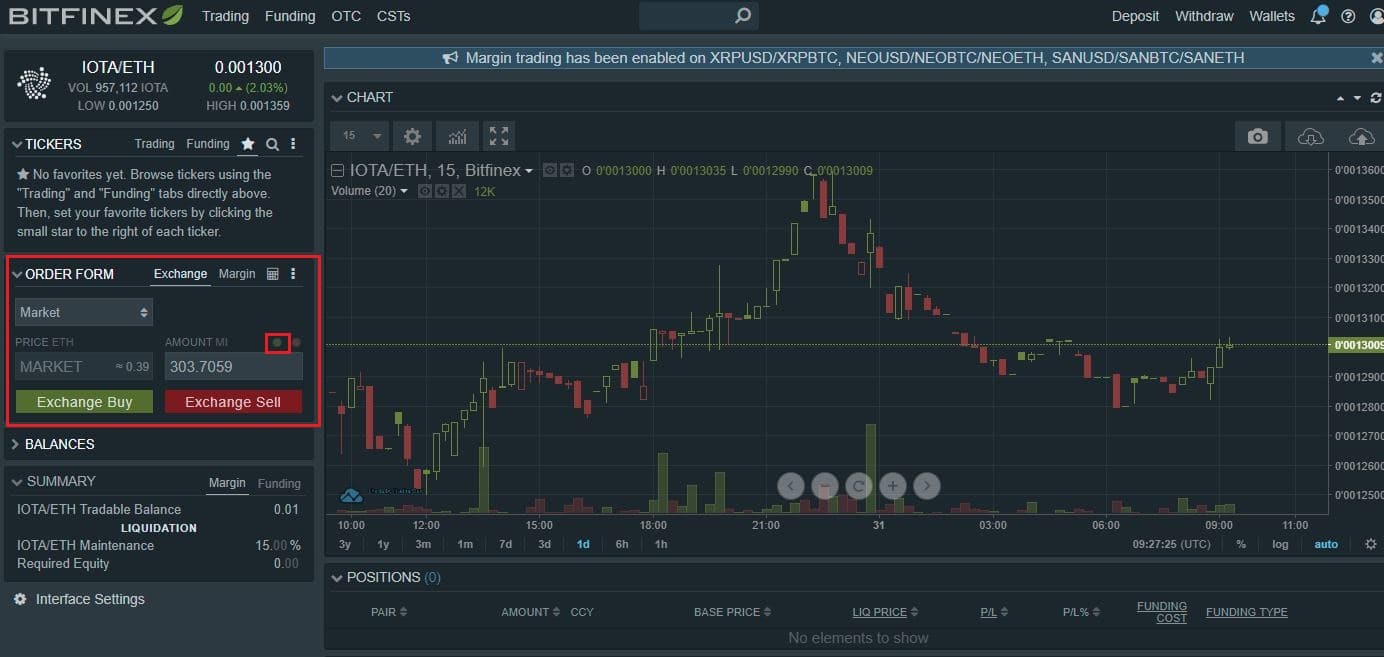Viewport: 1384px width, 657px height.
Task: Collapse the chart legend minus box
Action: pyautogui.click(x=338, y=171)
